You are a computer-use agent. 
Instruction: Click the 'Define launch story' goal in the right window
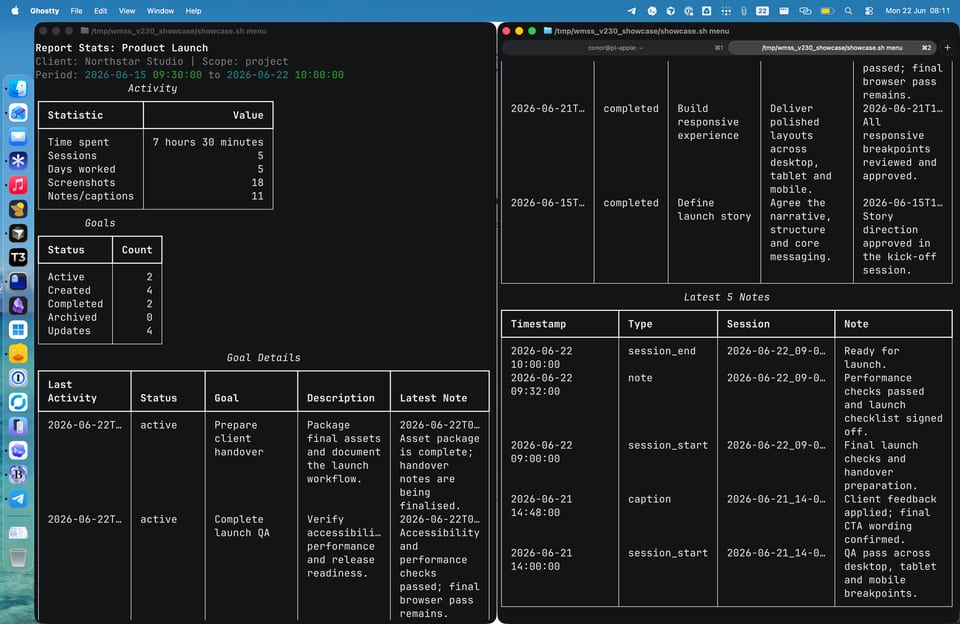pos(714,209)
